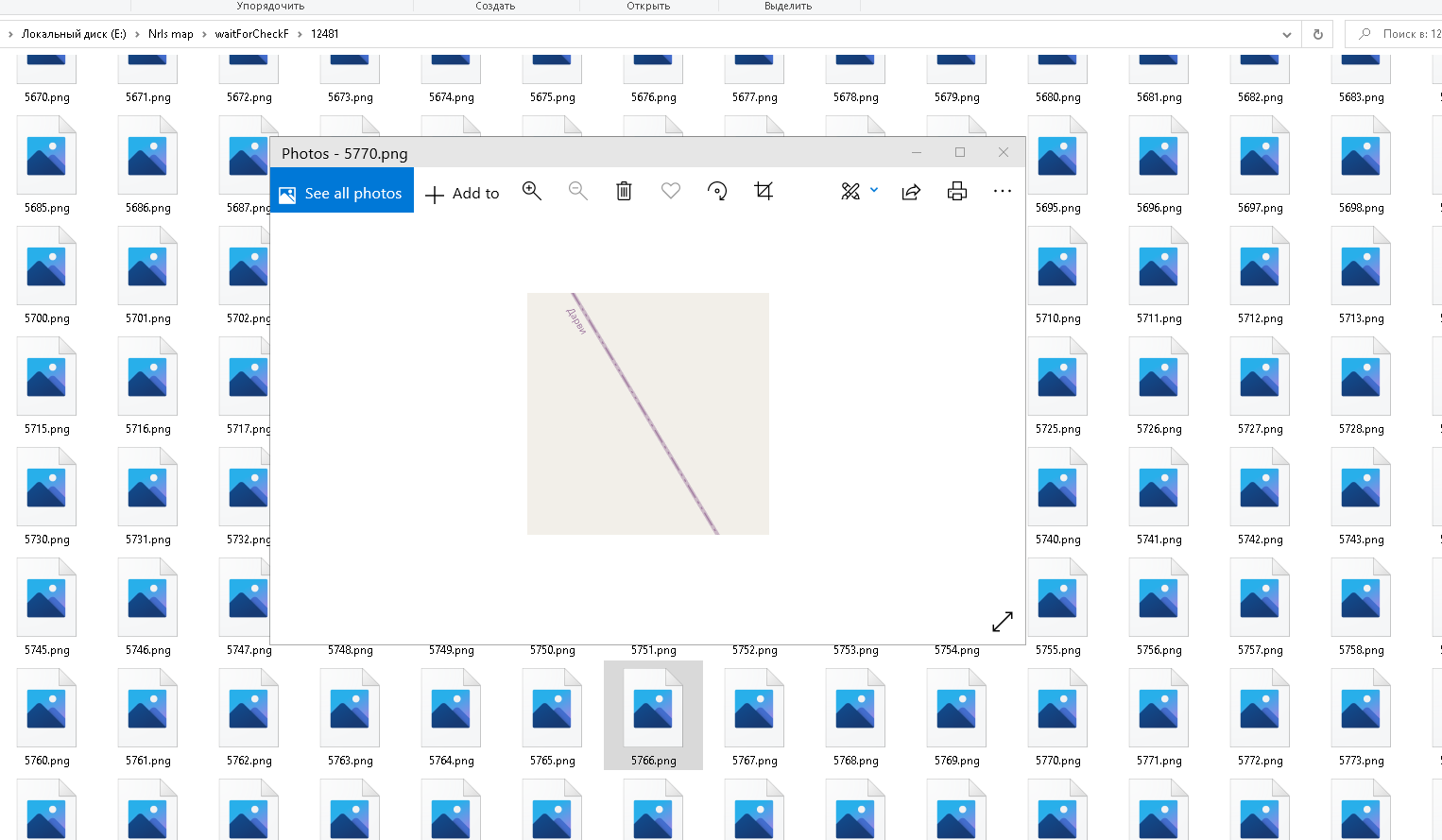Zoom in on the photo

[532, 191]
